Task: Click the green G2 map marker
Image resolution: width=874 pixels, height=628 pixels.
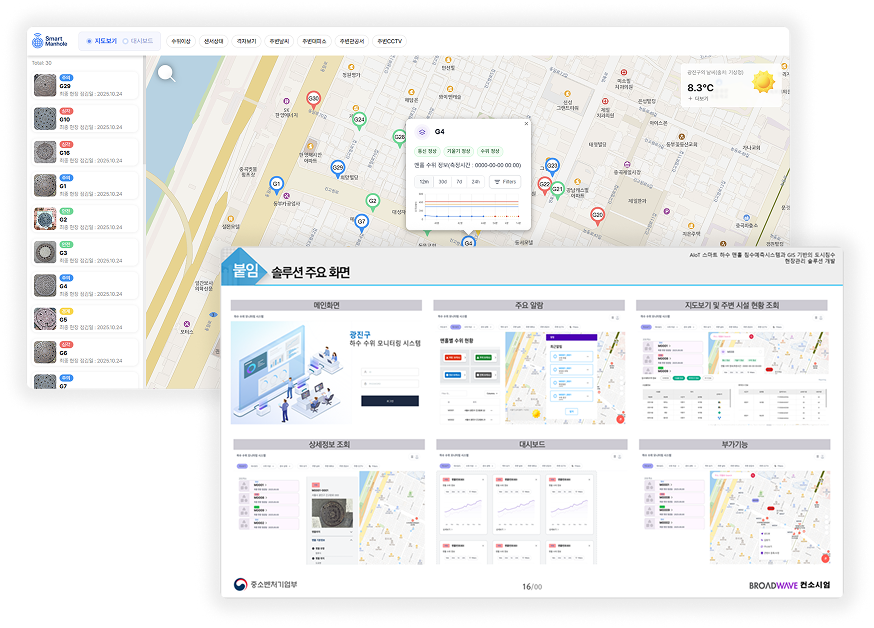Action: tap(372, 201)
